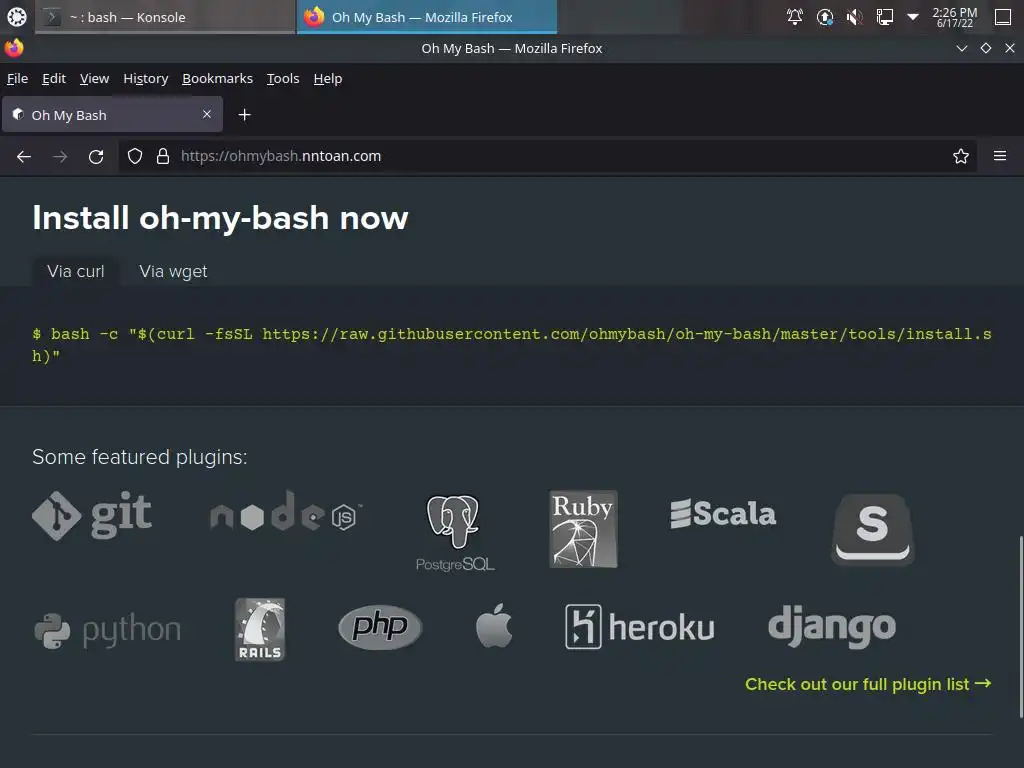Select the Oh My Bash browser tab
Viewport: 1024px width, 768px height.
[x=112, y=114]
